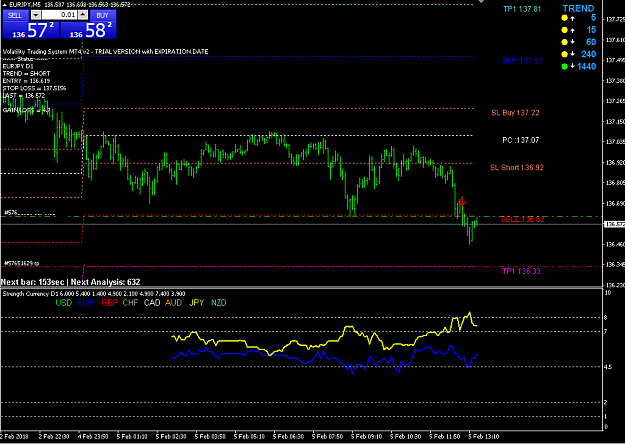Click the TREND heading label

pos(578,8)
